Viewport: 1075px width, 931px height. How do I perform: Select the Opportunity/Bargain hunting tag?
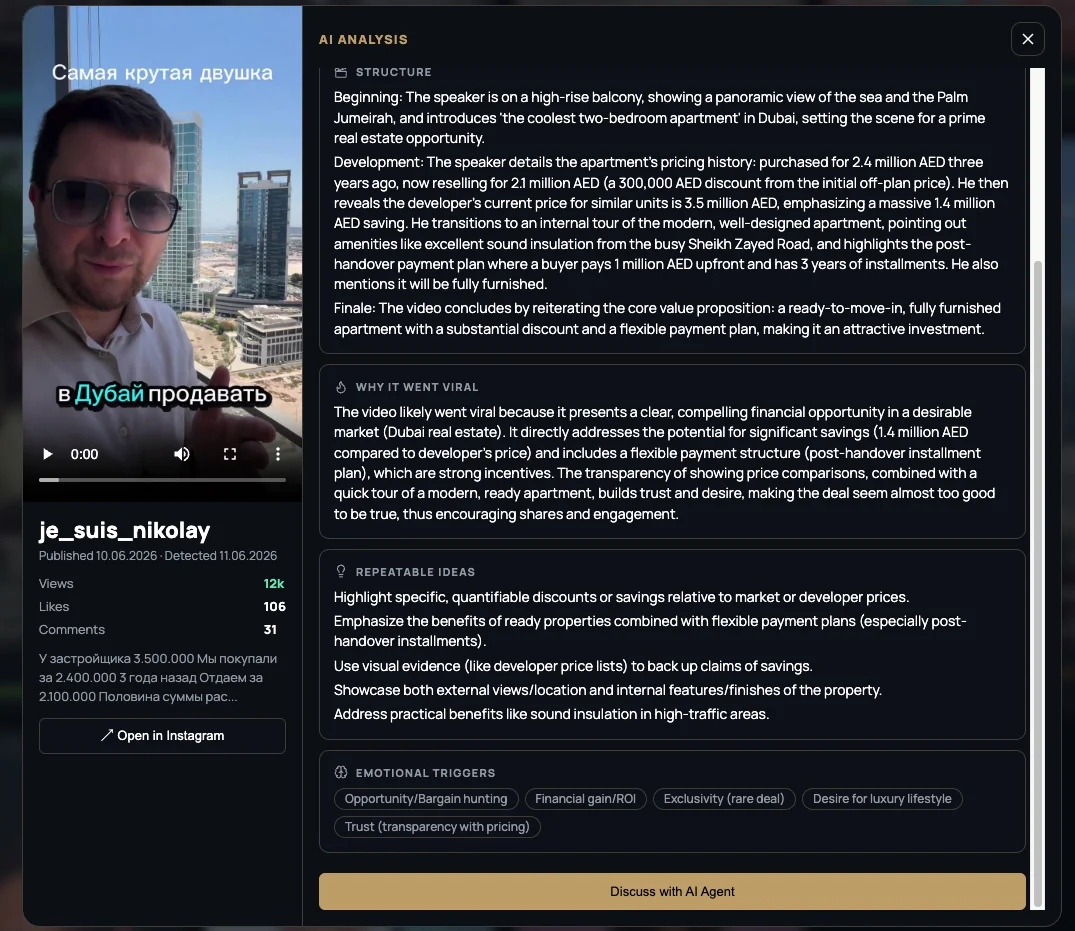(426, 799)
